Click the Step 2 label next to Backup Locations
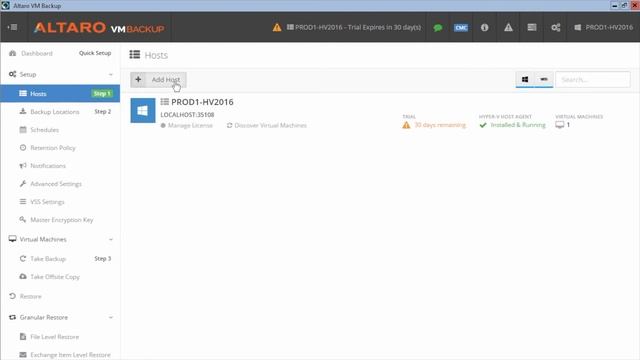The width and height of the screenshot is (640, 360). tap(103, 111)
